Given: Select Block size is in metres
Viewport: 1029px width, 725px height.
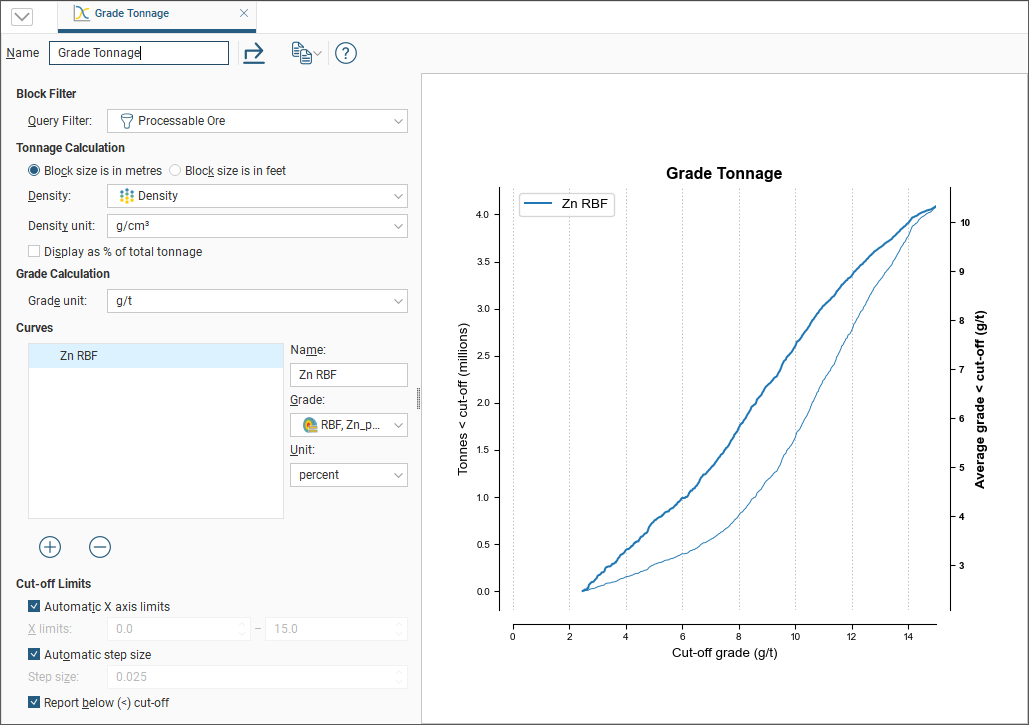Looking at the screenshot, I should [35, 171].
